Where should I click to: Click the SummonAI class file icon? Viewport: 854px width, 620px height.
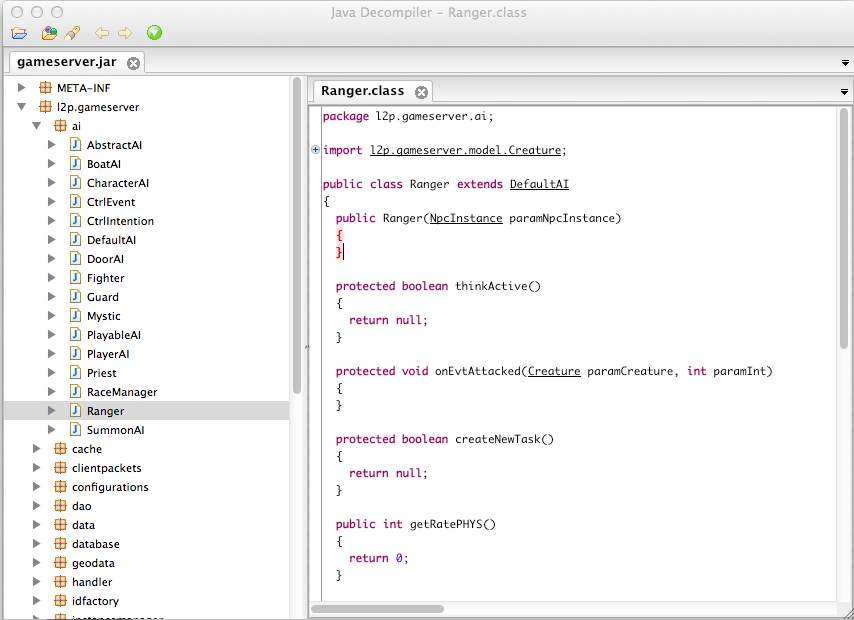[76, 429]
